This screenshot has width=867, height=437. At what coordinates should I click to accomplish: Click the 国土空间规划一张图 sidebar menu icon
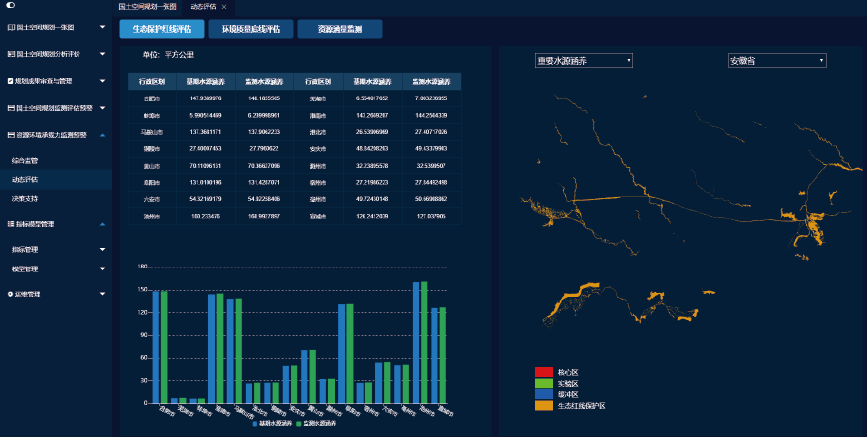pyautogui.click(x=10, y=28)
